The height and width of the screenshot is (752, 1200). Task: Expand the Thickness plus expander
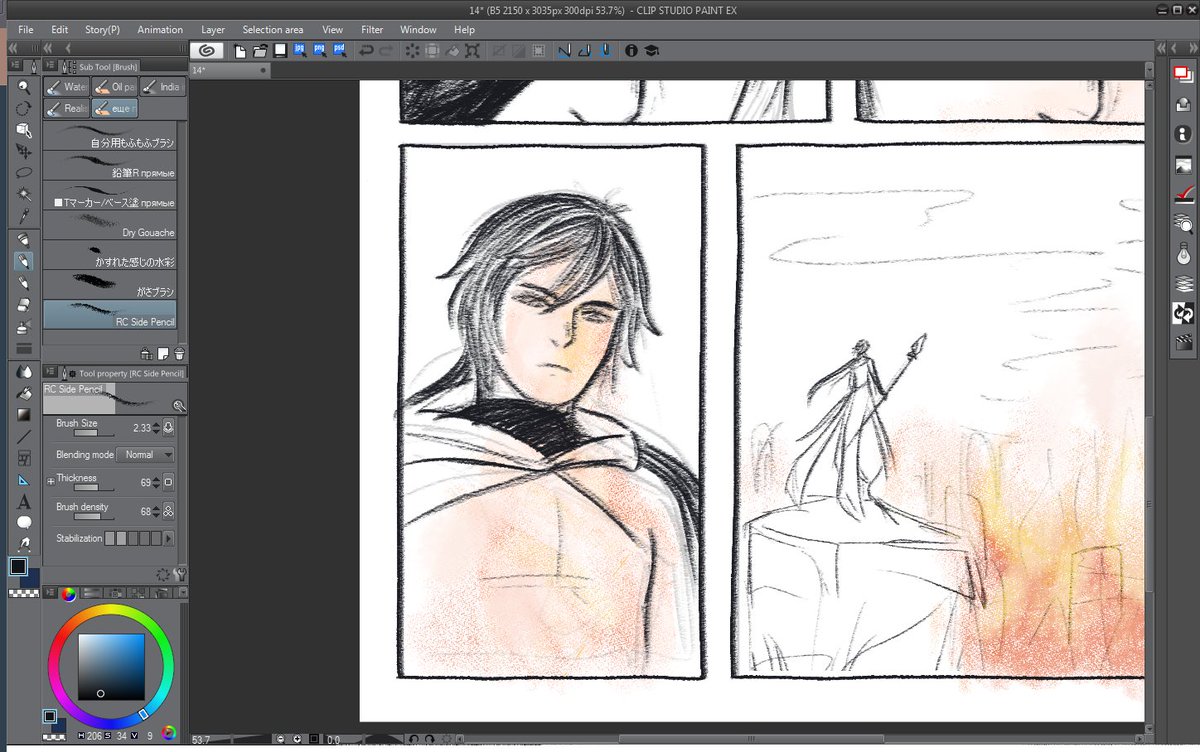click(x=51, y=482)
